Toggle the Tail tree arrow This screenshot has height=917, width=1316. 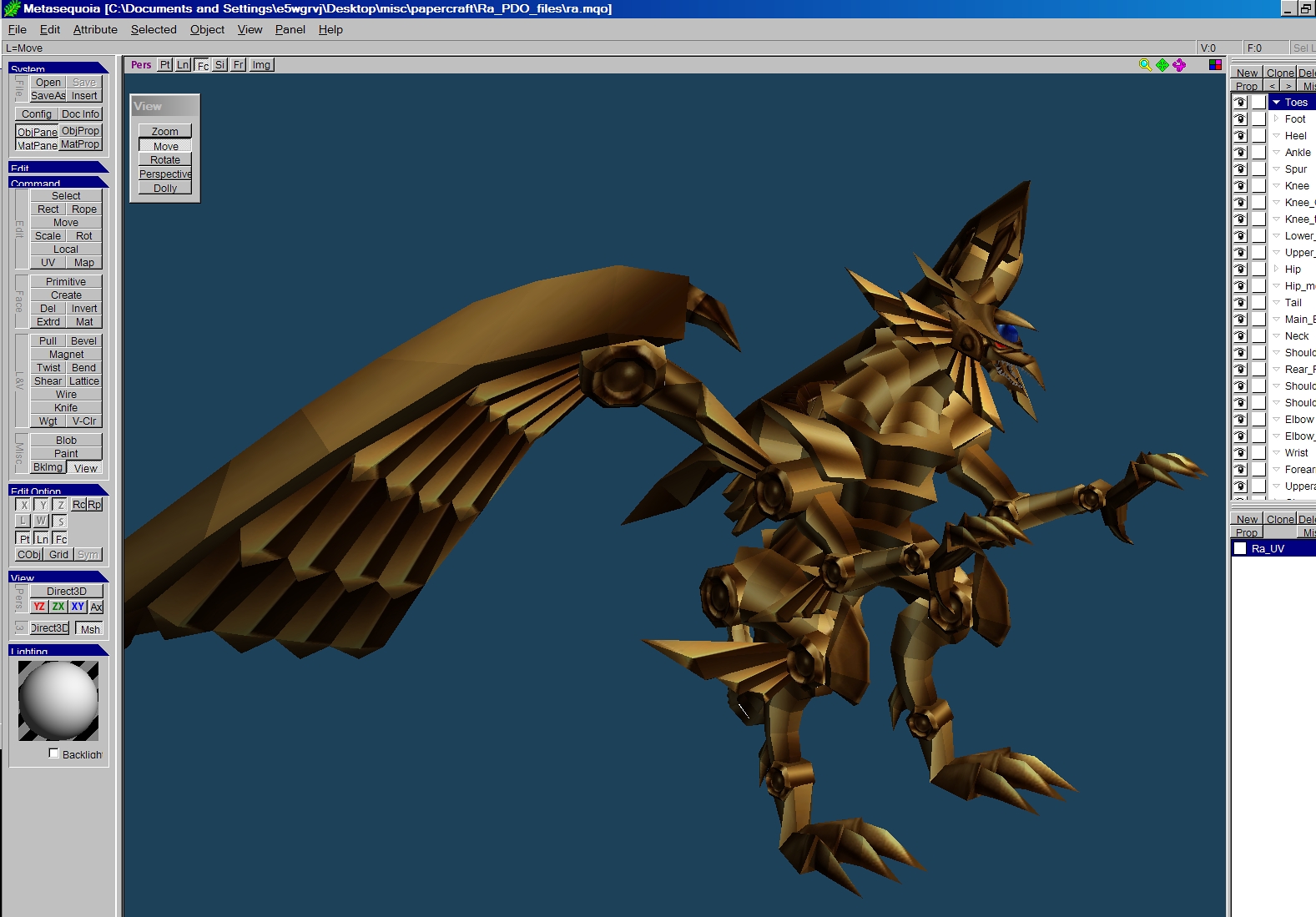(x=1276, y=302)
